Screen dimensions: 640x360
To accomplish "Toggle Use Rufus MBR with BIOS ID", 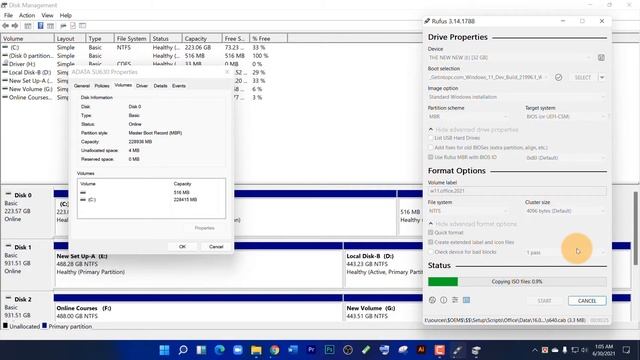I will [x=431, y=157].
